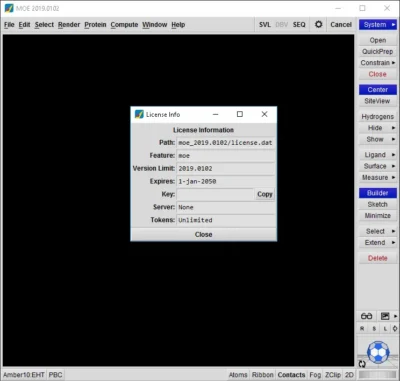400x381 pixels.
Task: Close the License Info dialog via Close button
Action: coord(203,234)
